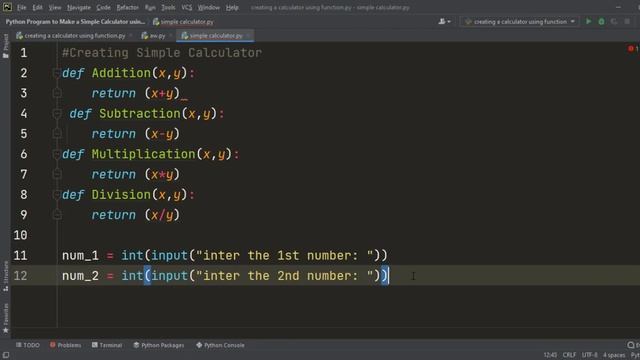The image size is (640, 360).
Task: Close 'creating a calculator using function.py' tab
Action: (131, 36)
